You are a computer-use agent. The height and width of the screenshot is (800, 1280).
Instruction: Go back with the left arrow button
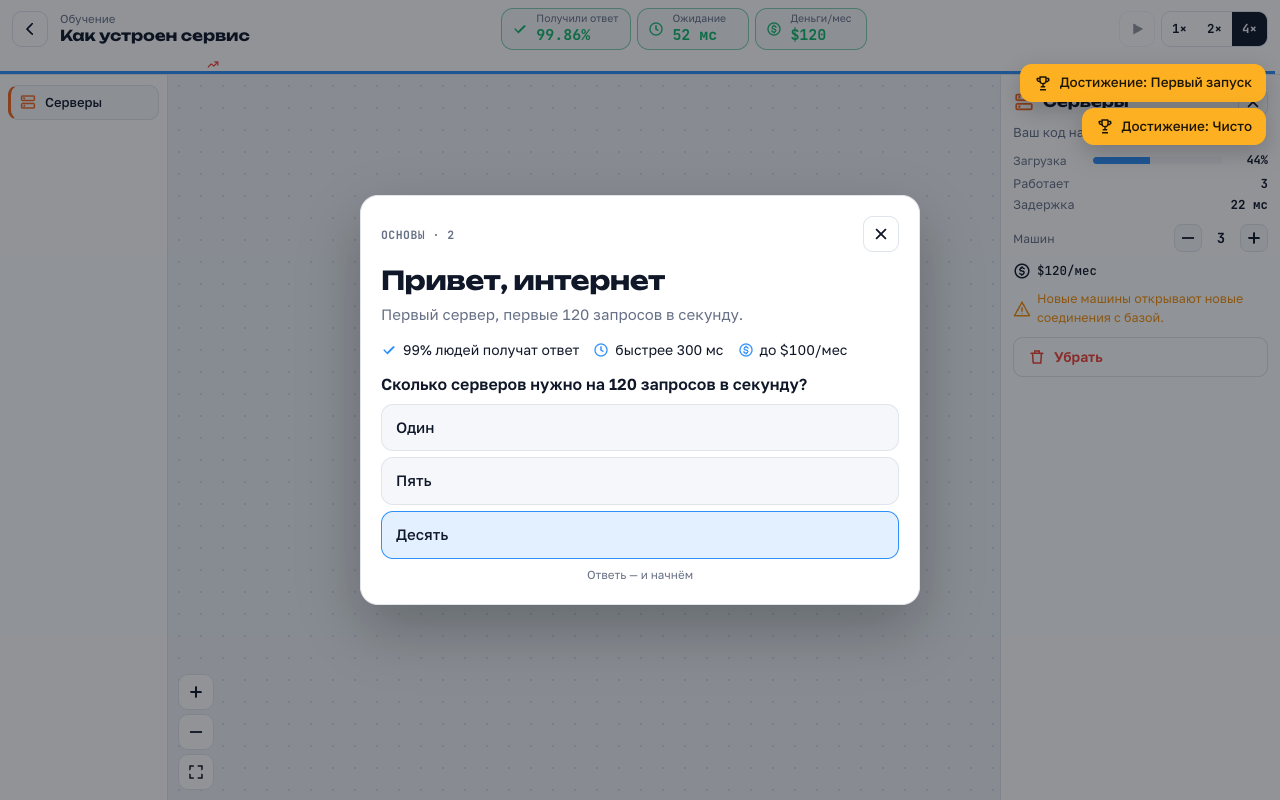30,29
